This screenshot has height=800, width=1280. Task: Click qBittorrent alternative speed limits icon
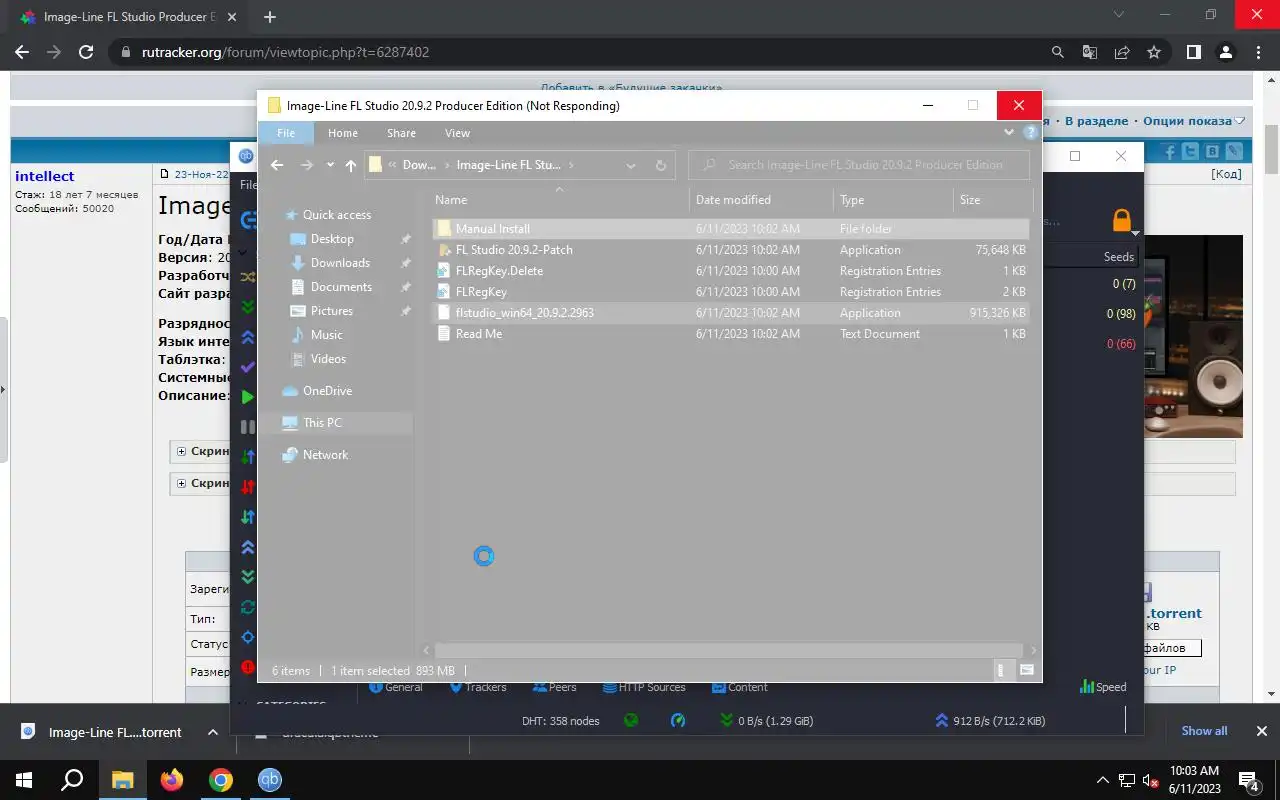678,720
